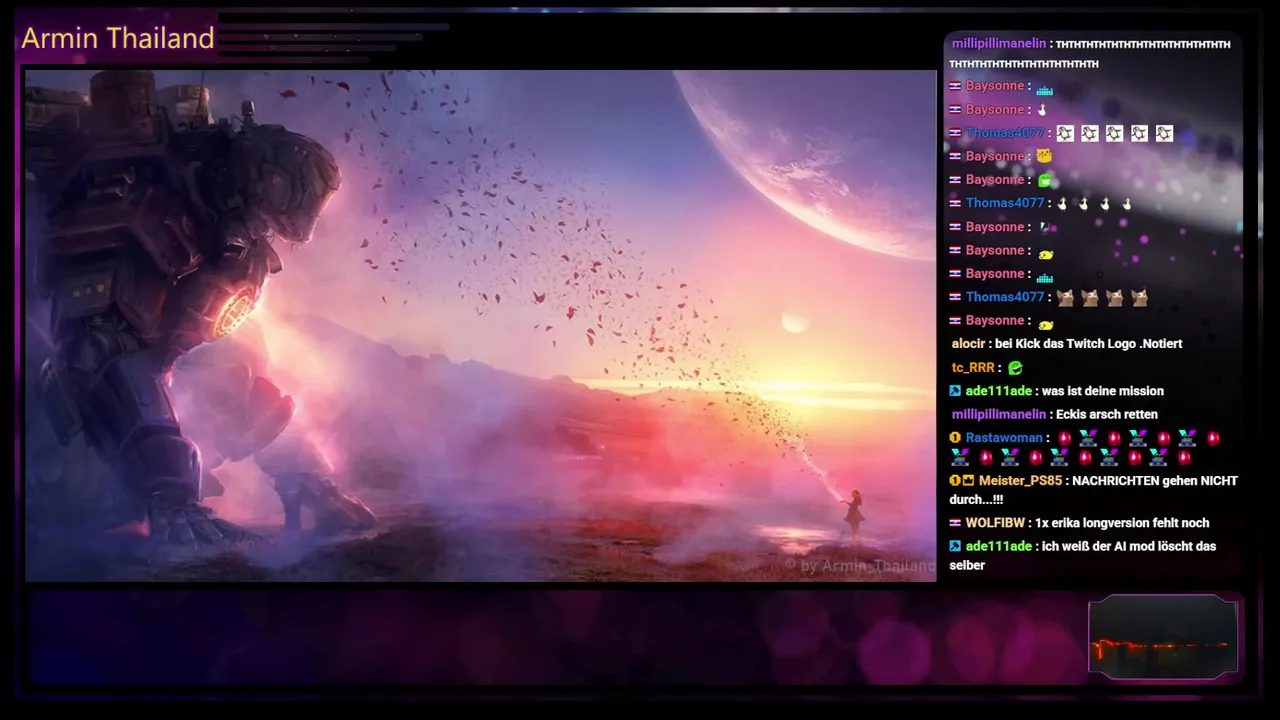The image size is (1280, 720).
Task: Click millipillimanelin beside 'Eckis arsch retten'
Action: (x=999, y=414)
